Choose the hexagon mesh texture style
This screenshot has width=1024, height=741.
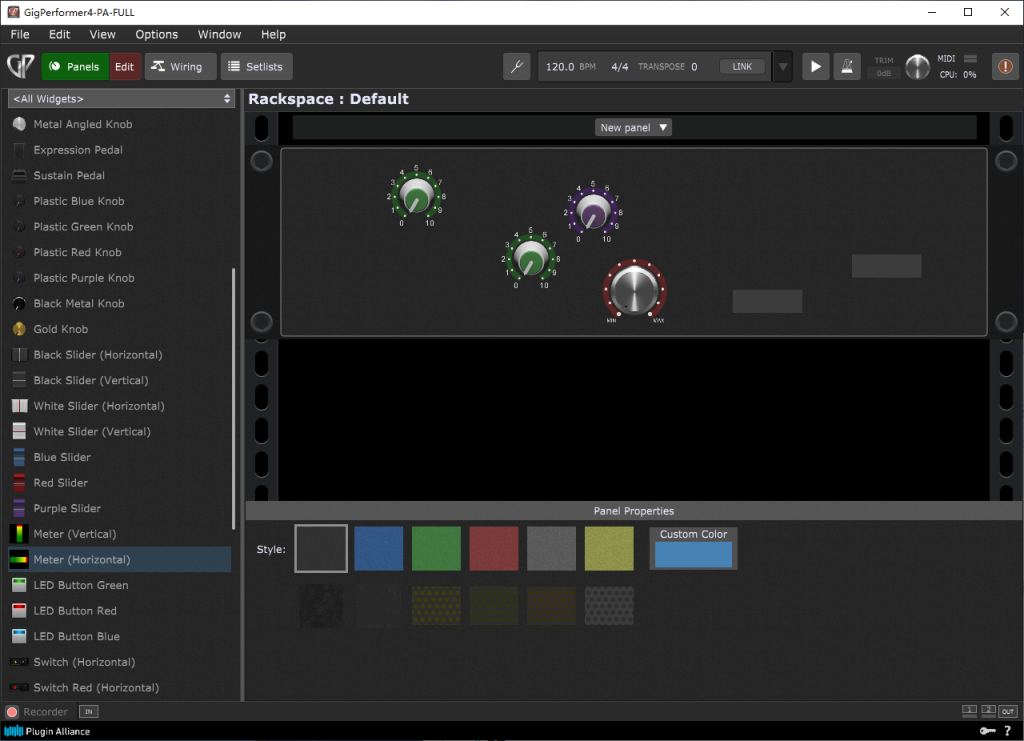click(609, 605)
